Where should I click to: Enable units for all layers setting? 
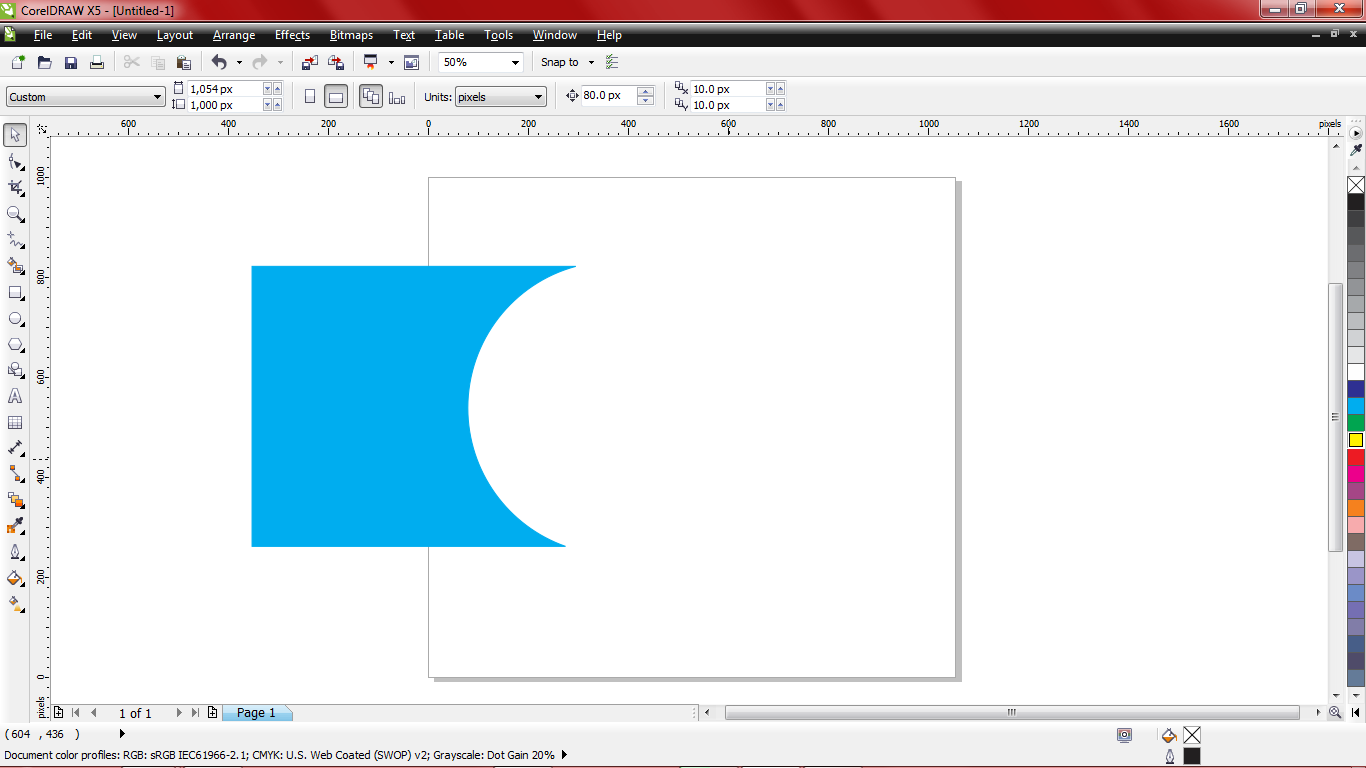tap(371, 96)
